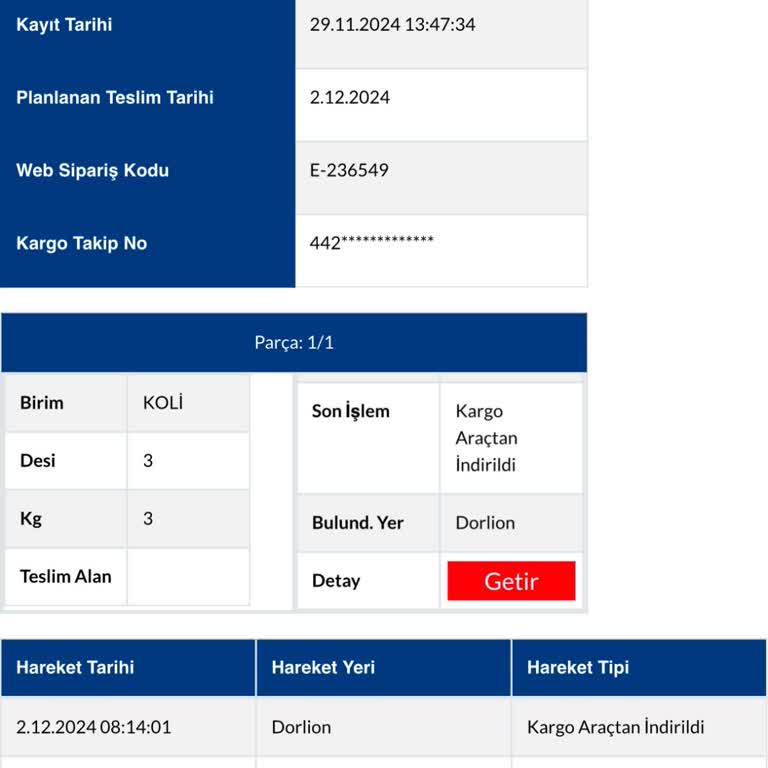This screenshot has height=768, width=768.
Task: Select the movement timestamp 2.12.2024 08:14:01
Action: coord(93,727)
